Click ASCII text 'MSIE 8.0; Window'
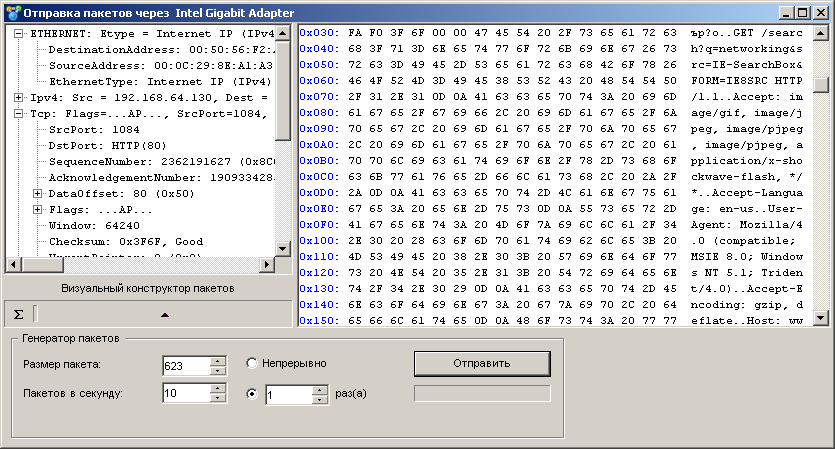 (747, 256)
